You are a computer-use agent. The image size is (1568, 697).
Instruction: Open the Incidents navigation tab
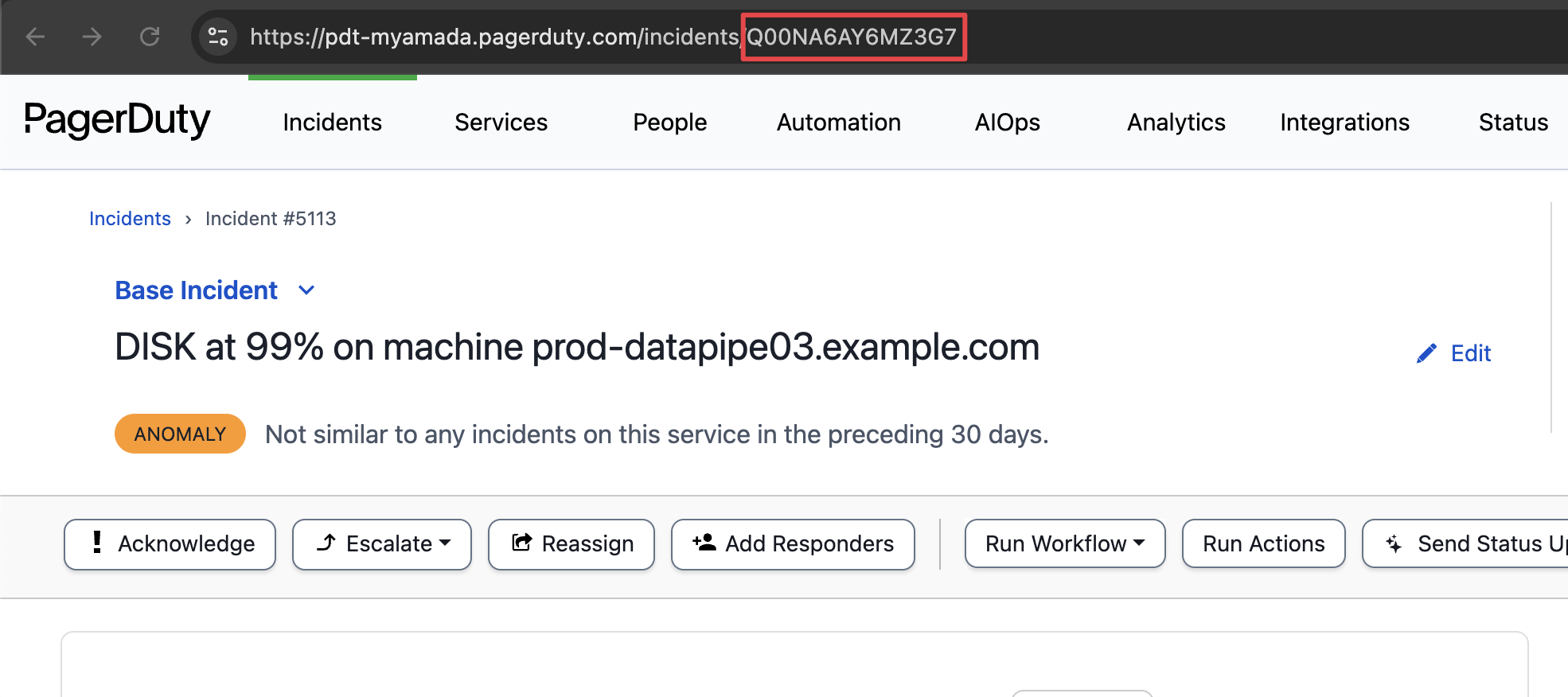pos(333,123)
